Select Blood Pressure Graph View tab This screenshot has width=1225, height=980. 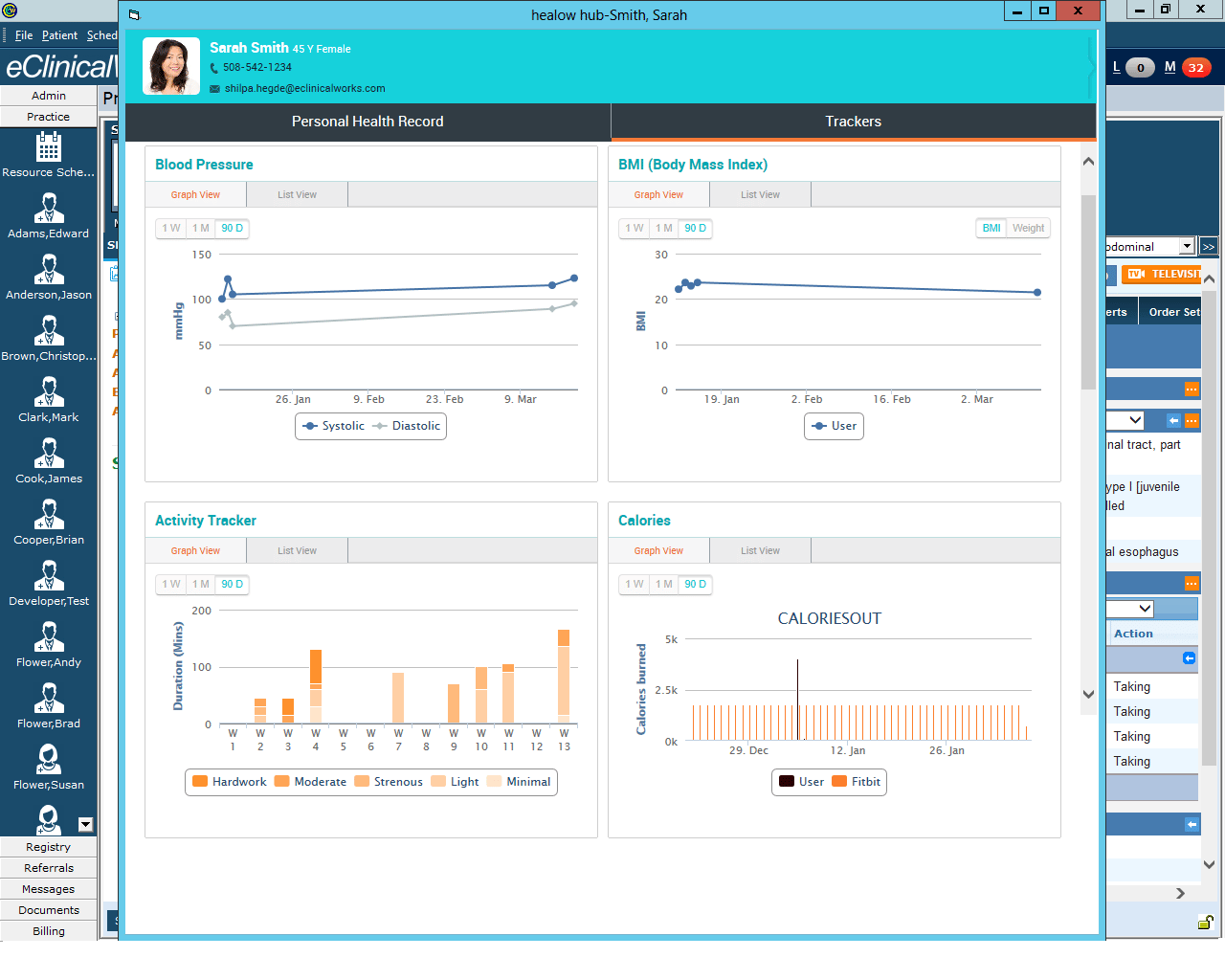point(195,194)
